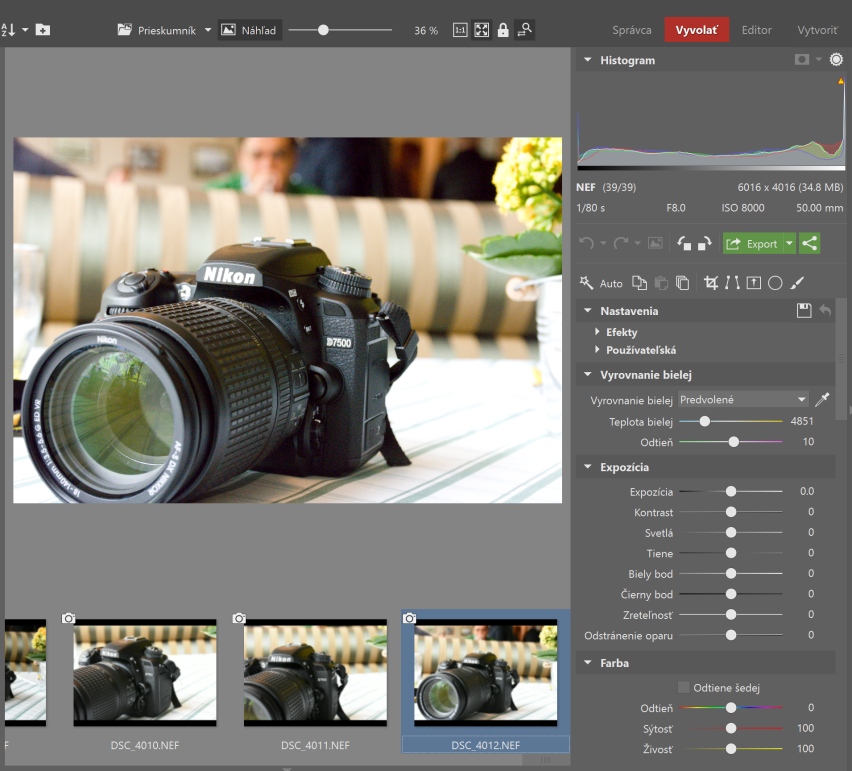Click the Share icon next to Export
The image size is (852, 771).
[x=809, y=243]
